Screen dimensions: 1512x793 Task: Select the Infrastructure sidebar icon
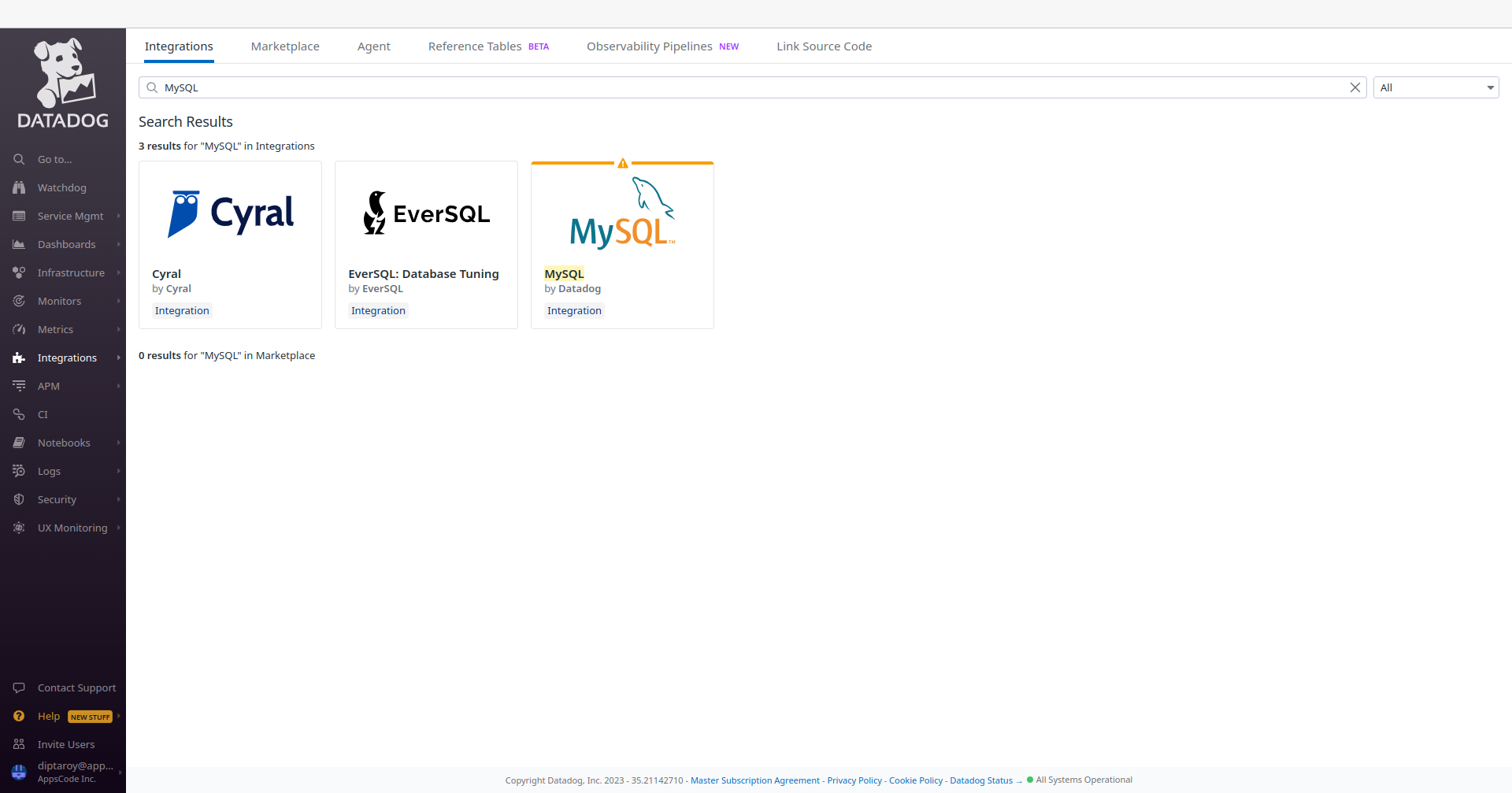(18, 272)
